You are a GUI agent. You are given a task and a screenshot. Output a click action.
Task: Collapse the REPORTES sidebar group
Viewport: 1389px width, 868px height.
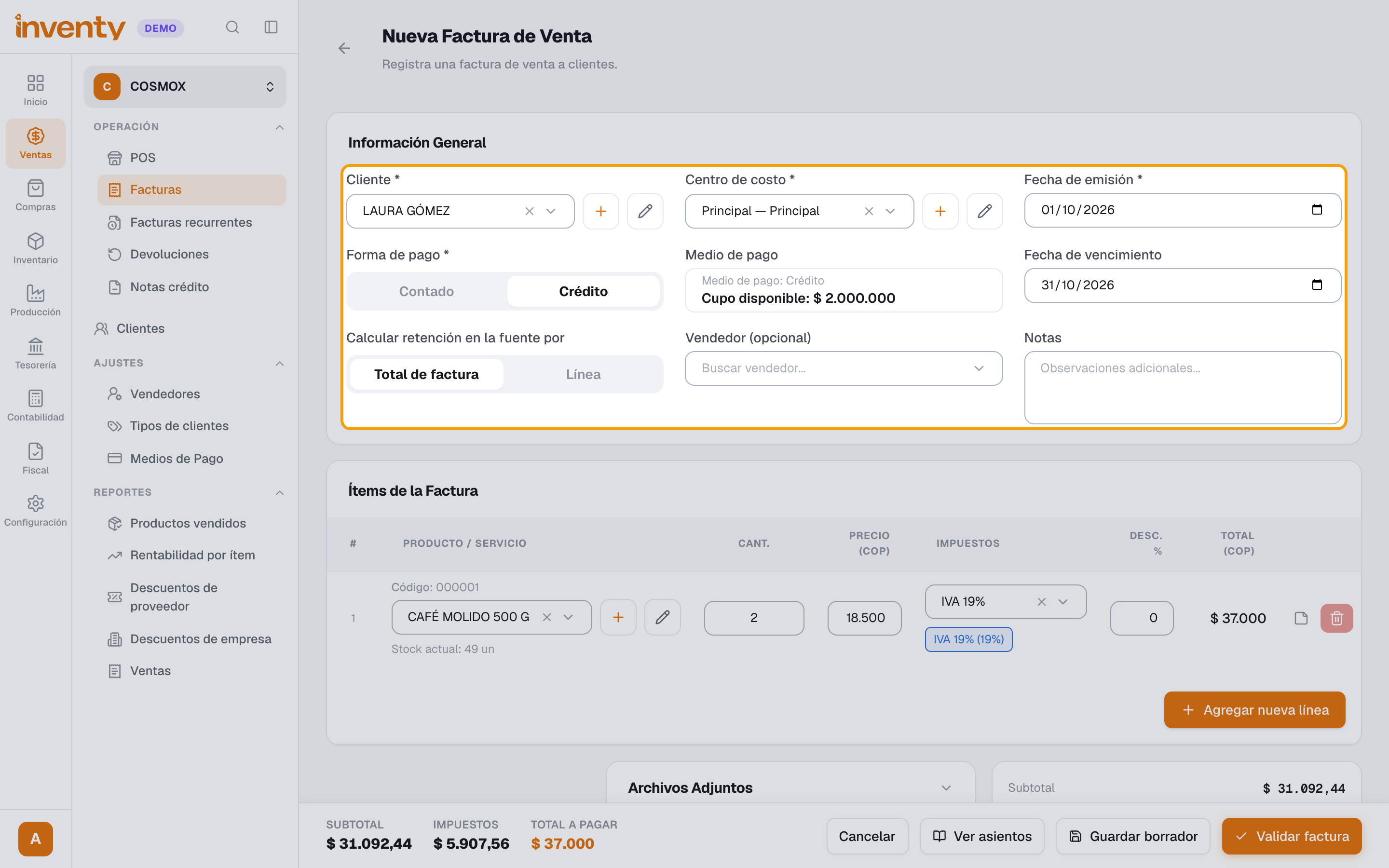pyautogui.click(x=280, y=492)
